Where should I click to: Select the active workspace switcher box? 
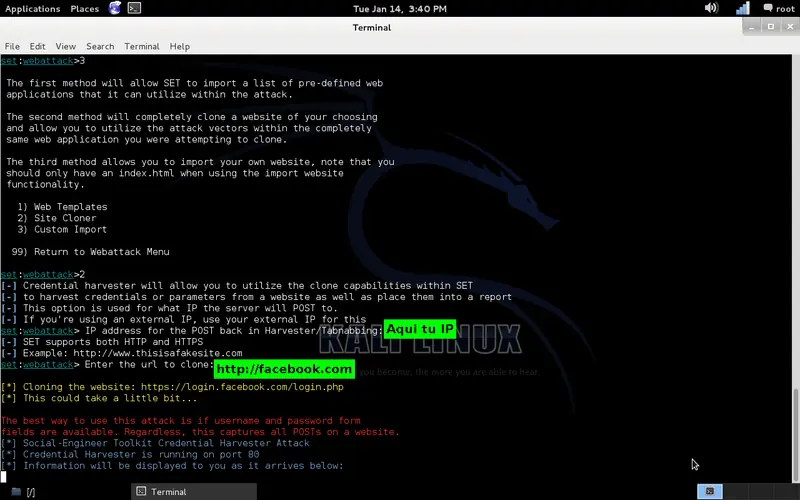[x=710, y=491]
